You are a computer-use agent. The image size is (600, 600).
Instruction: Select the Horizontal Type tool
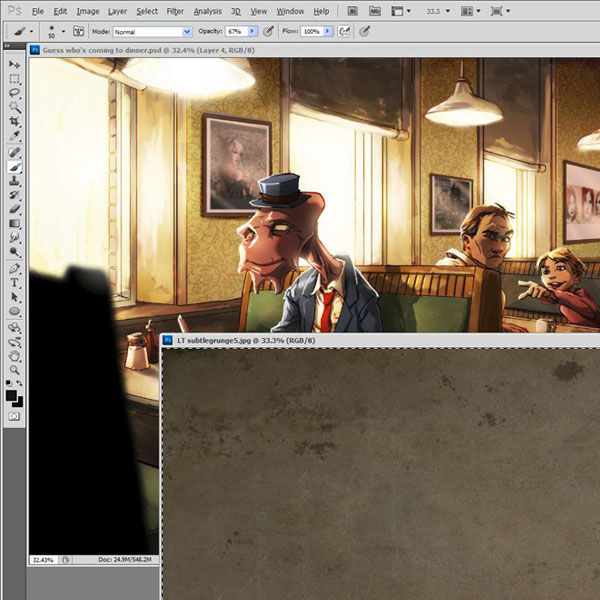[x=15, y=283]
